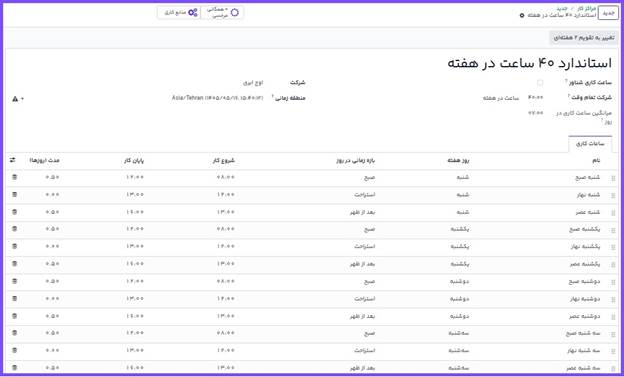The height and width of the screenshot is (377, 624).
Task: Toggle the ساعت کاری شناور checkbox
Action: point(540,82)
